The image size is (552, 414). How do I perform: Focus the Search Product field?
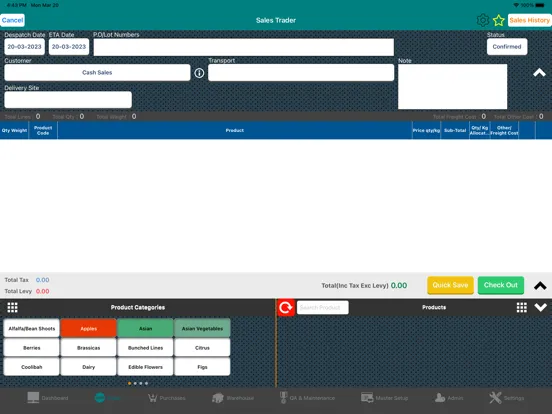pos(322,307)
